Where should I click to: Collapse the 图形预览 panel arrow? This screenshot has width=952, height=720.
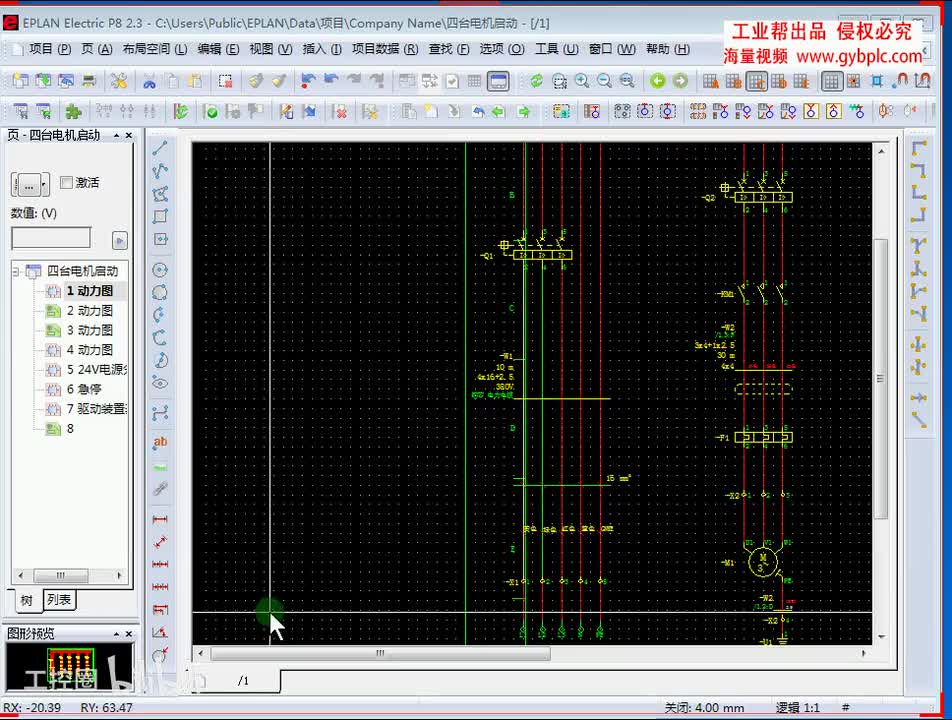point(116,634)
